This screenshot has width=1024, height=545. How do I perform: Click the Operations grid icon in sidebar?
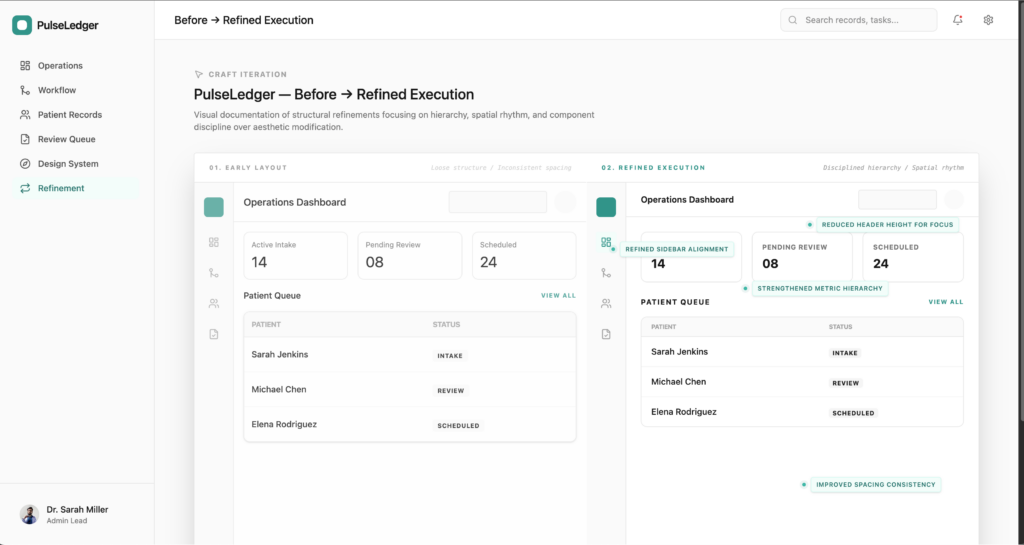pyautogui.click(x=25, y=65)
